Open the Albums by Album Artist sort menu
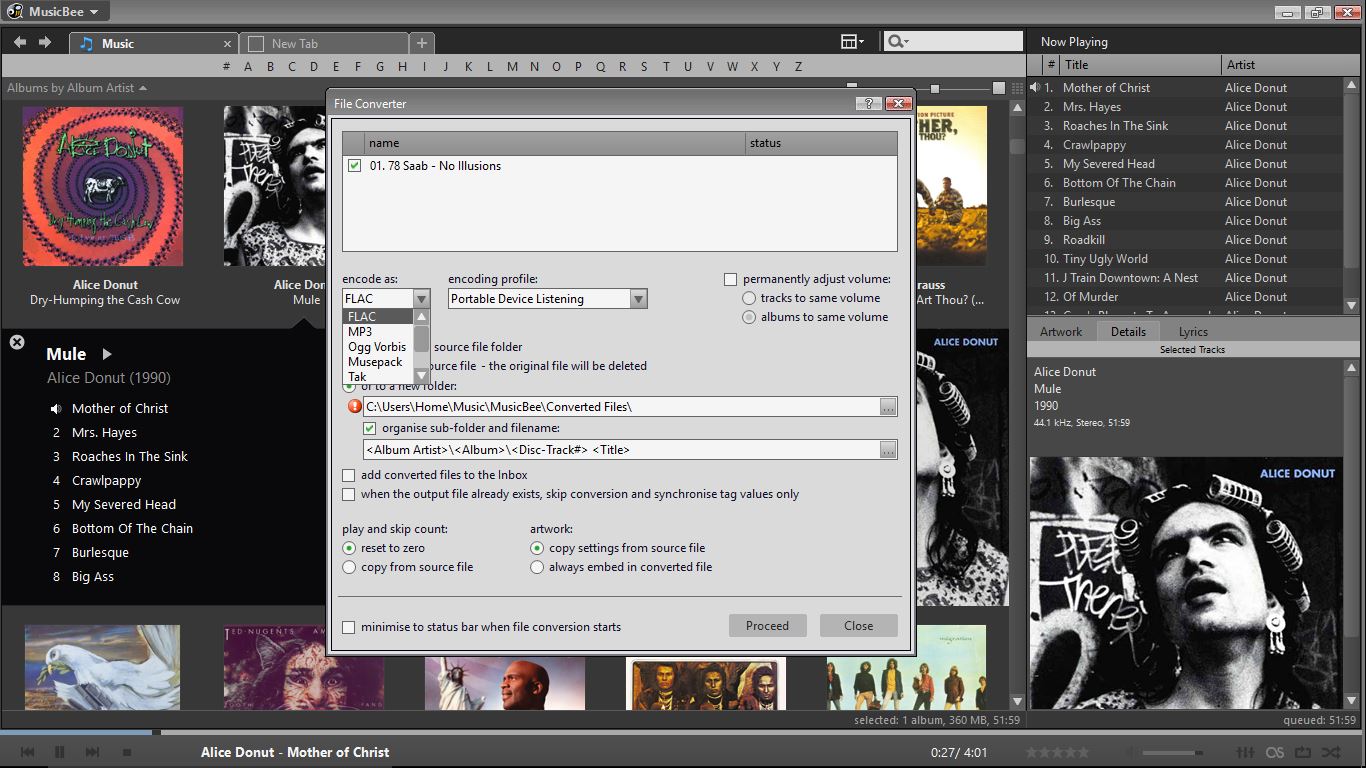Viewport: 1366px width, 768px height. (77, 88)
